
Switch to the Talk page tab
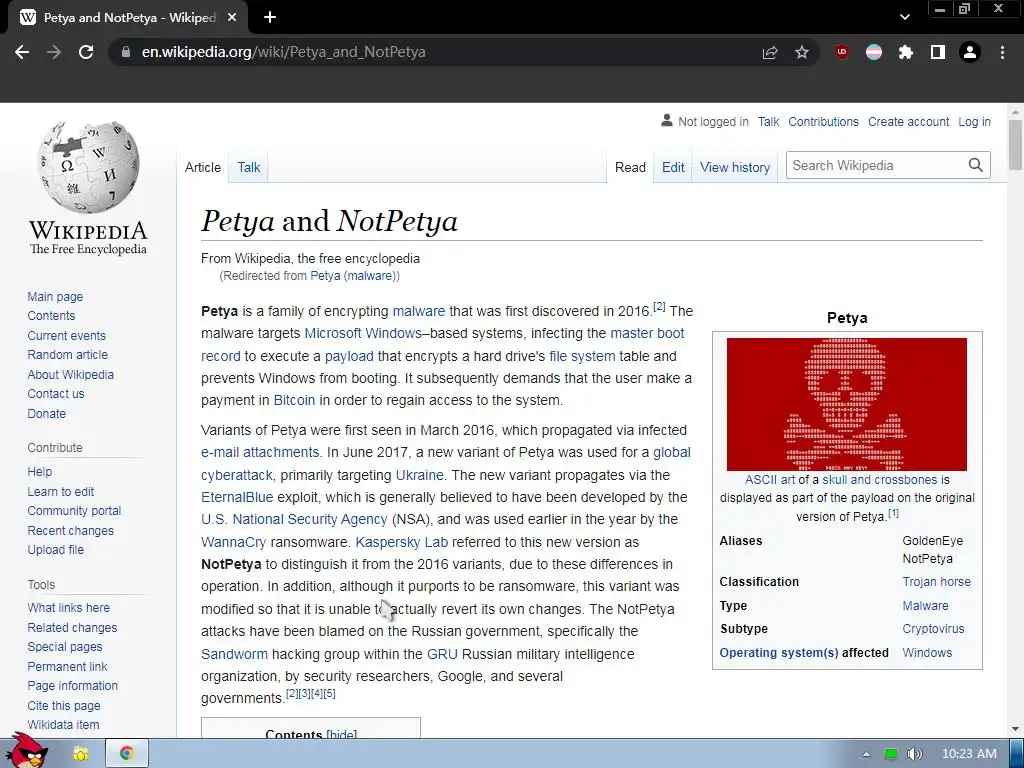click(x=249, y=167)
